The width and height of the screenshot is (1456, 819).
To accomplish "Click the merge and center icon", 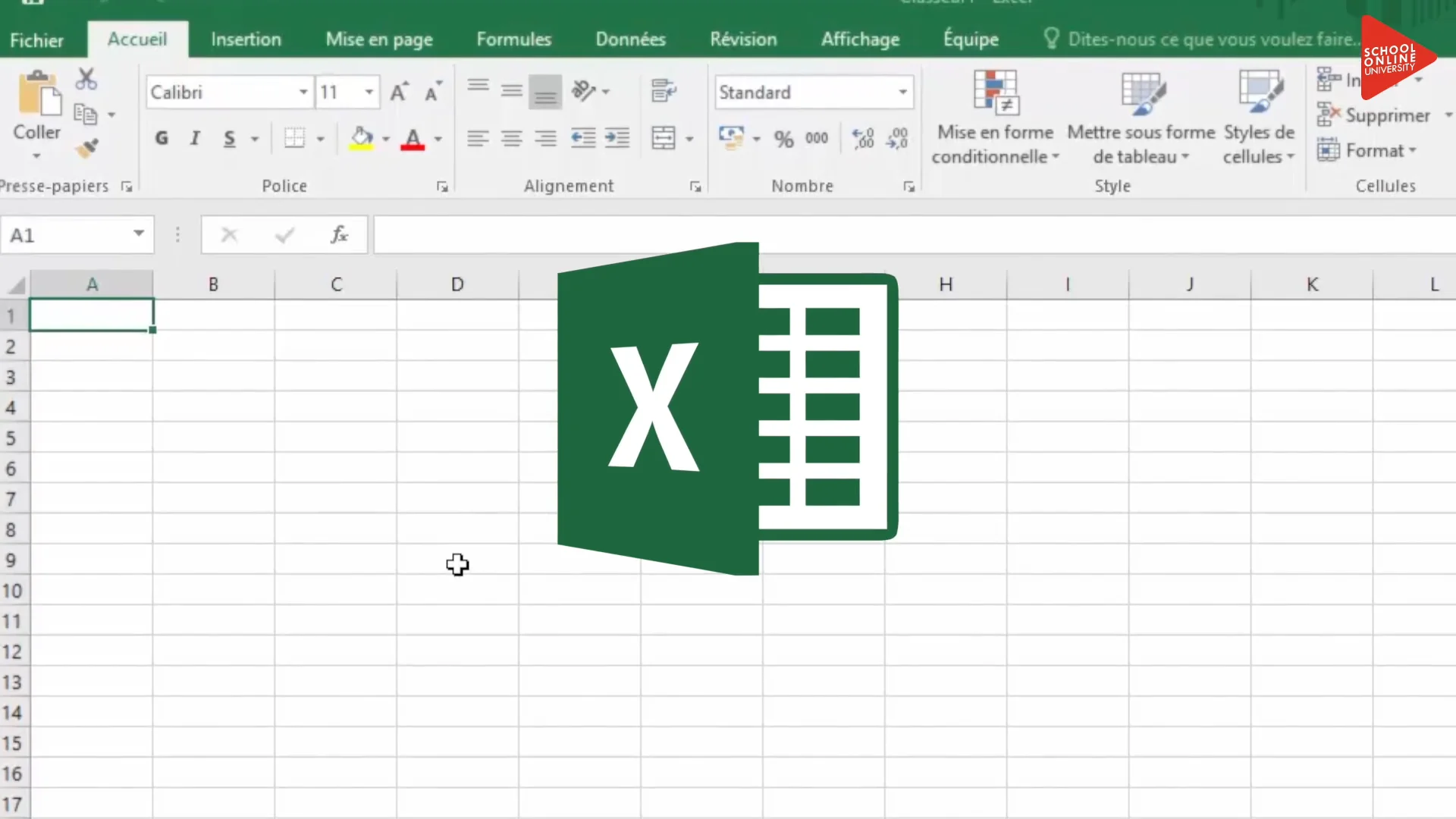I will (x=664, y=138).
